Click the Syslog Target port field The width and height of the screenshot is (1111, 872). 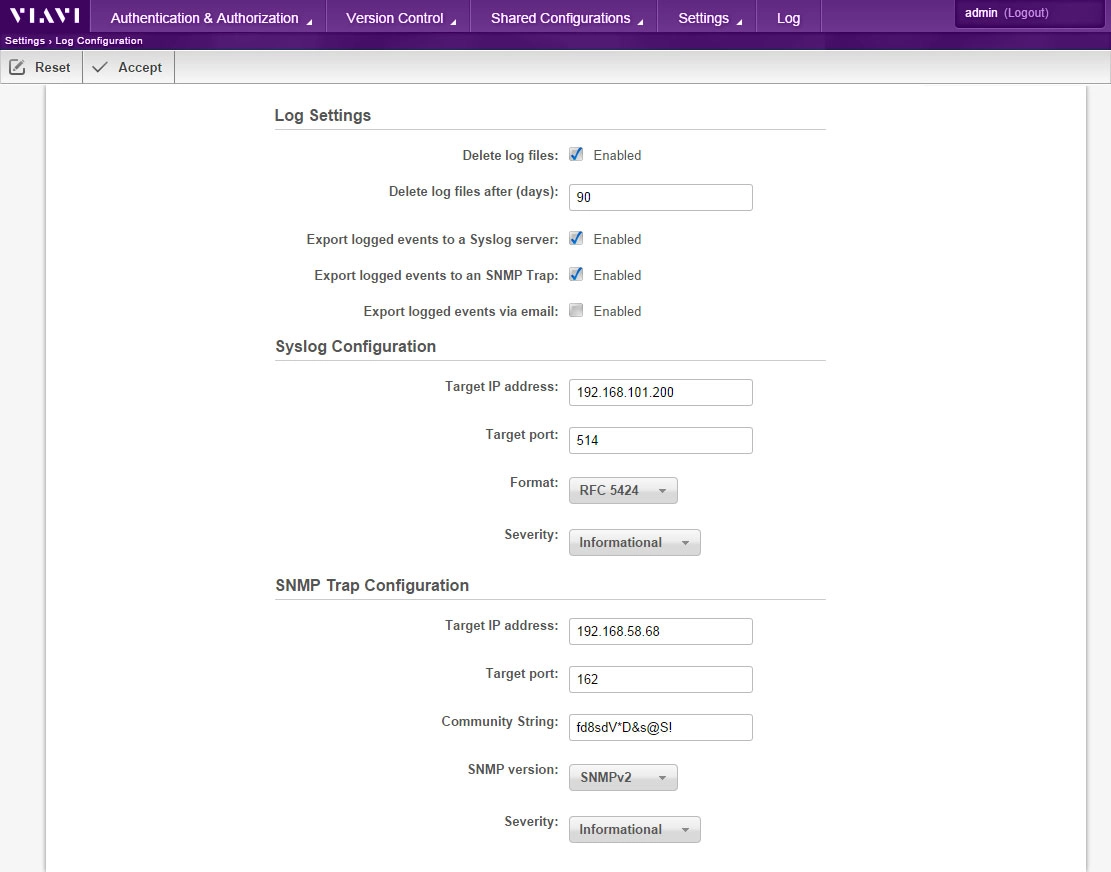[660, 441]
